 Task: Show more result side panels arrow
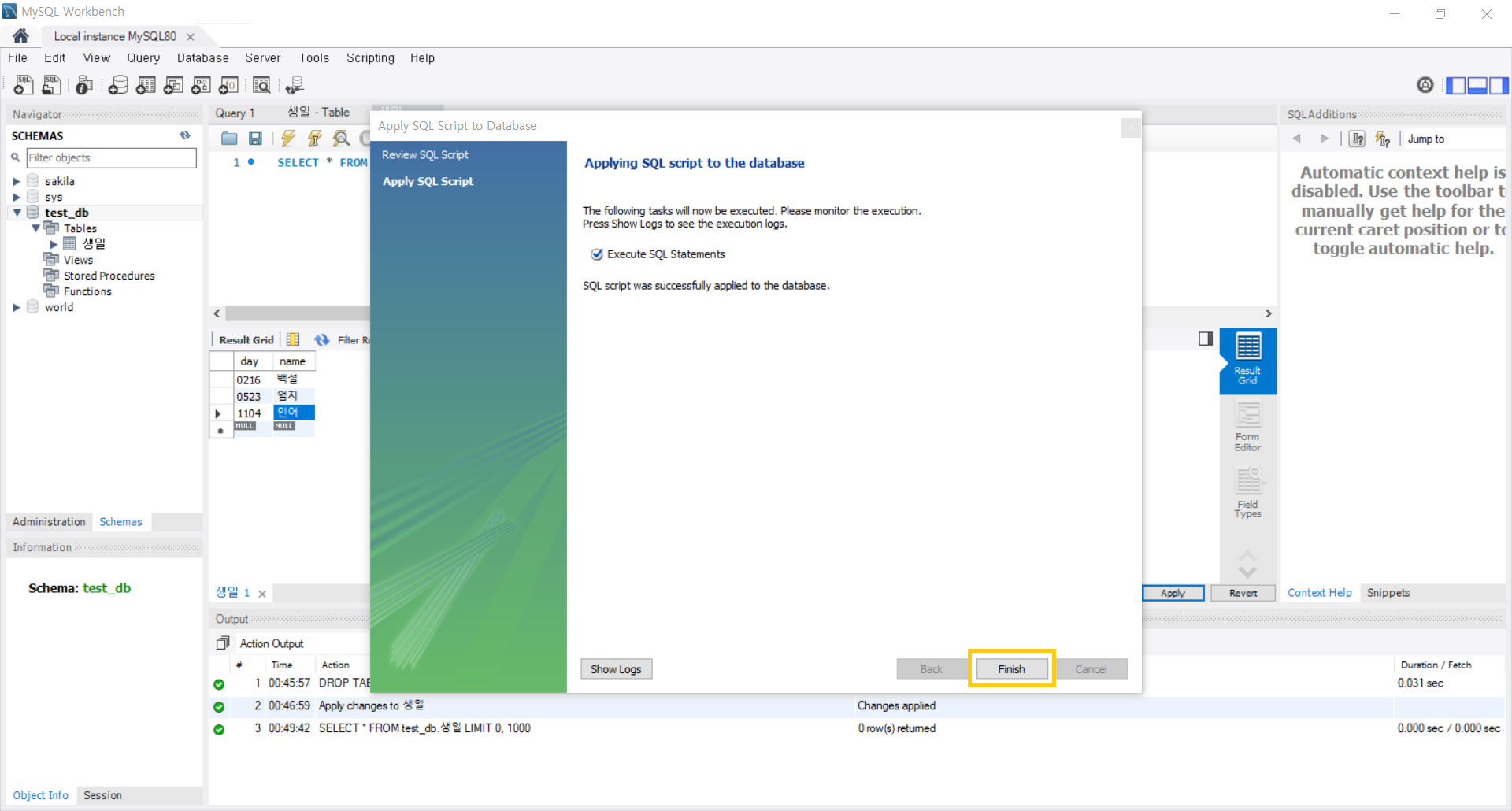tap(1247, 572)
